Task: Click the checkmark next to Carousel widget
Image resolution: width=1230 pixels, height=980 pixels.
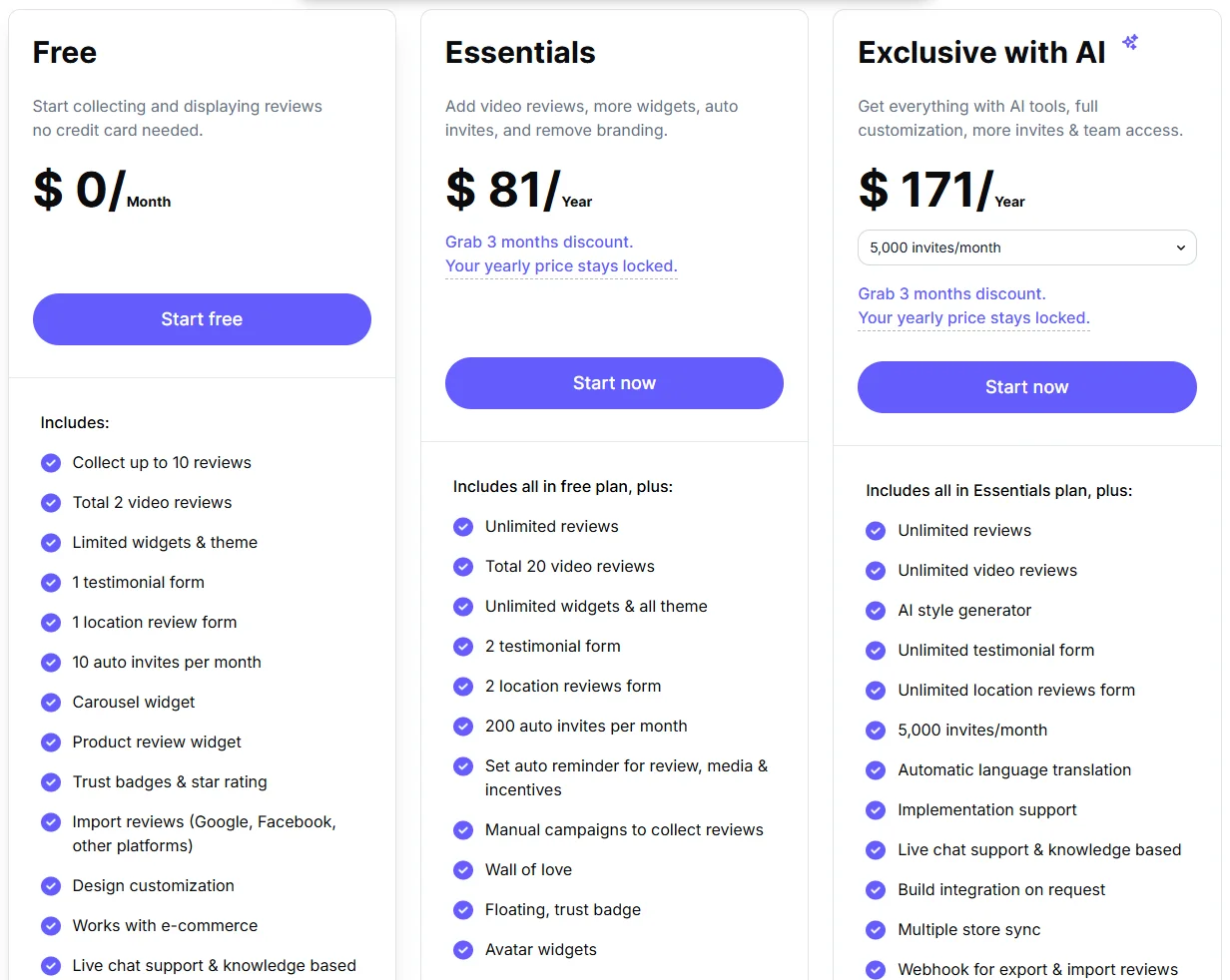Action: 51,703
